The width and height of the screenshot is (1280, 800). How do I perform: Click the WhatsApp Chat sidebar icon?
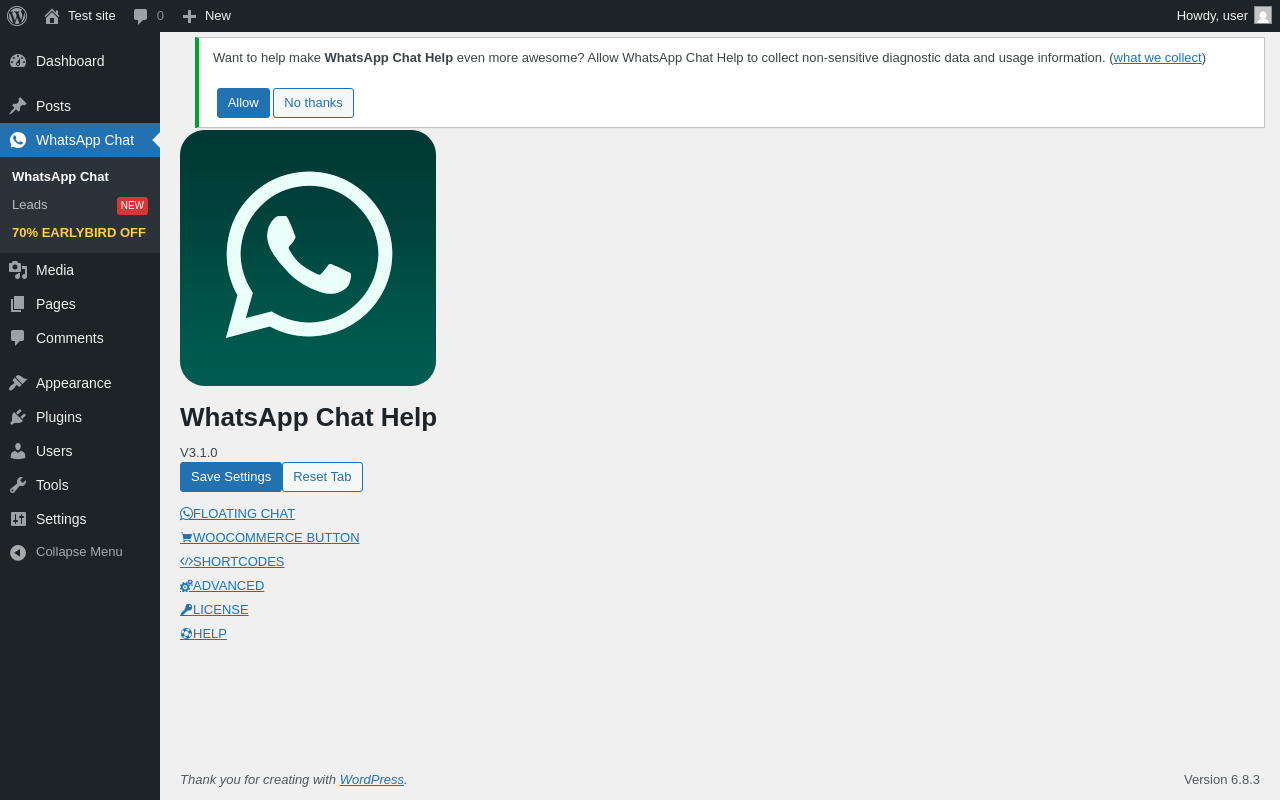(18, 140)
